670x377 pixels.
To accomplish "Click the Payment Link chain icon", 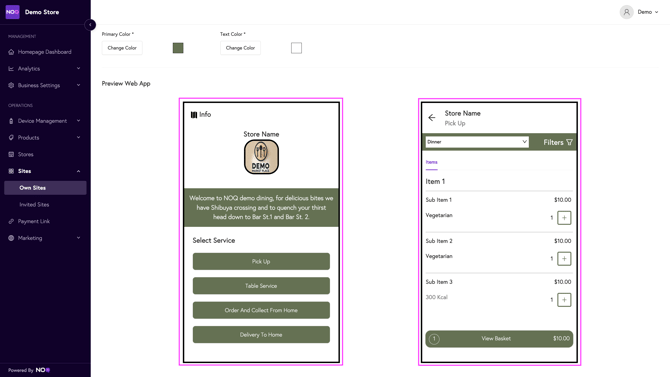I will pos(11,221).
